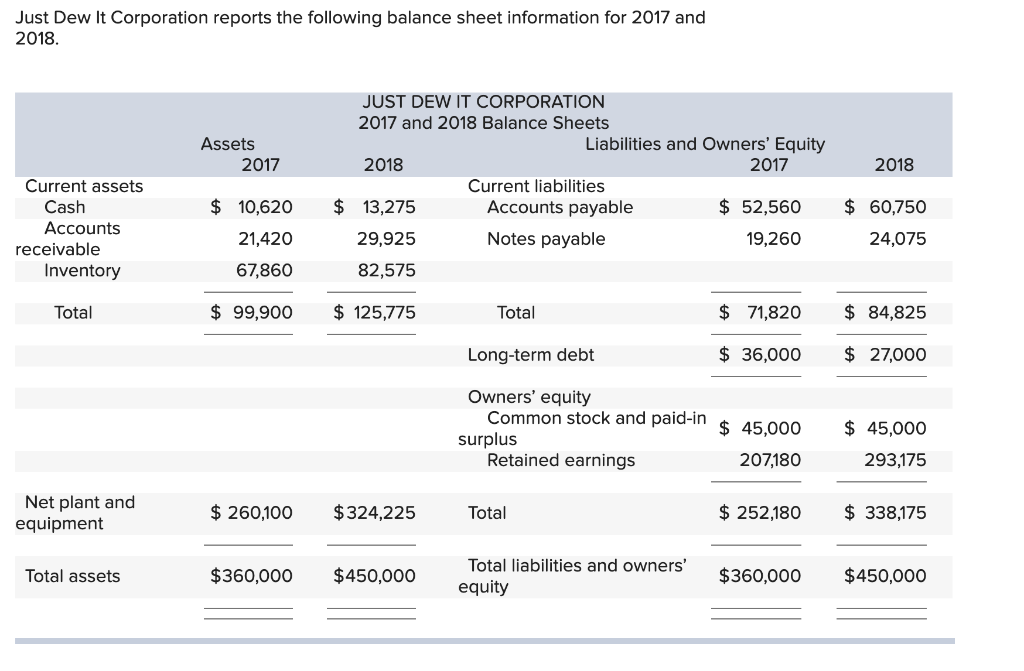Click the 2017 Total assets value $360,000
The width and height of the screenshot is (1024, 671).
[x=251, y=576]
